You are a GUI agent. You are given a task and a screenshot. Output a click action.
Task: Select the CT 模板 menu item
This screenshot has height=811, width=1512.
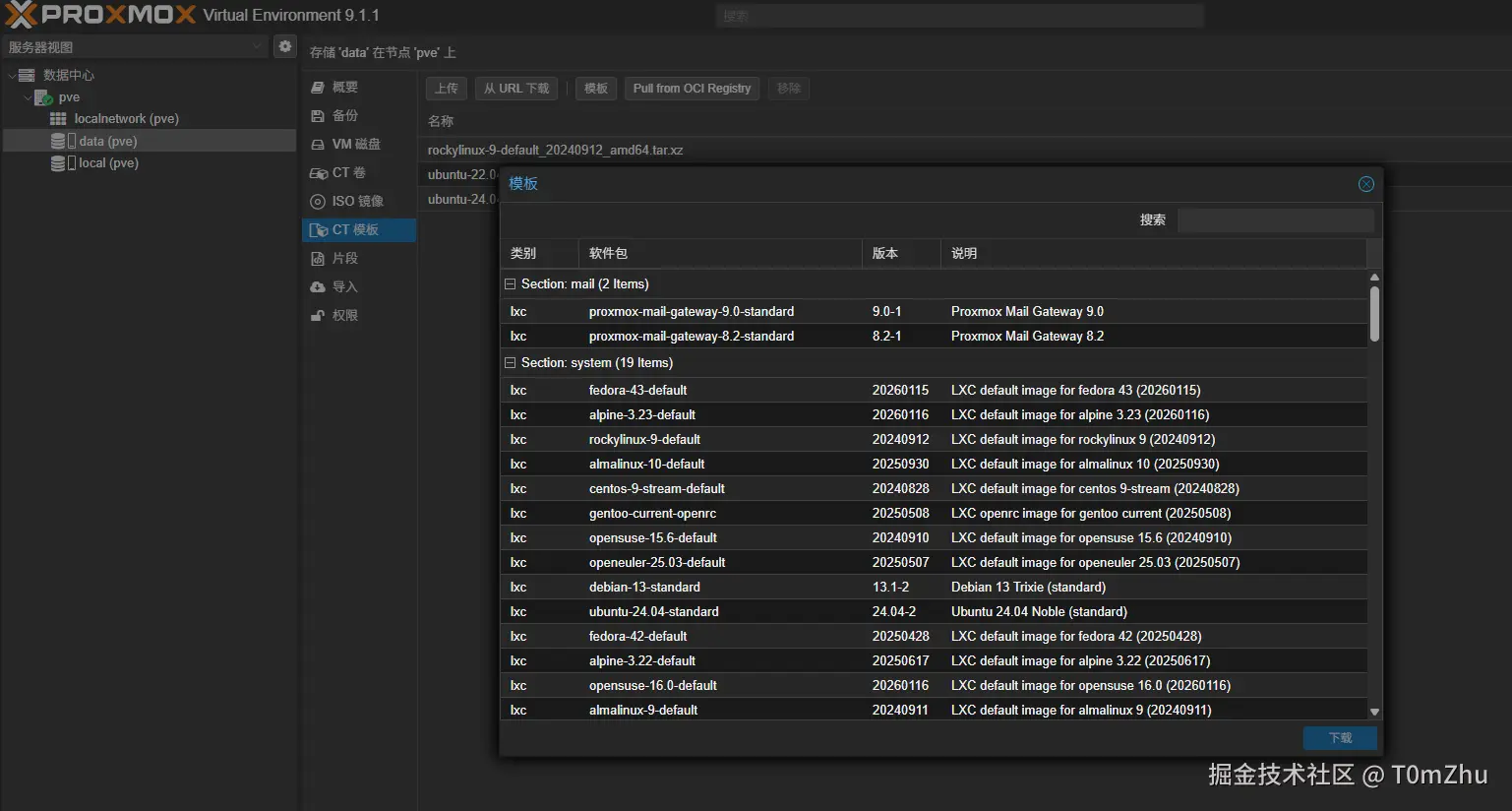pos(359,230)
